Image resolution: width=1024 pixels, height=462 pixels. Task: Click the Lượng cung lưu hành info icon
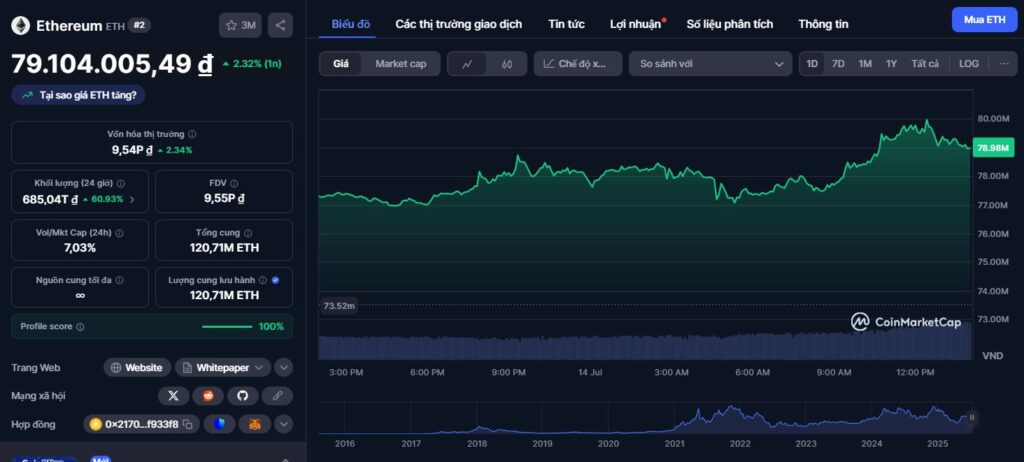click(263, 280)
